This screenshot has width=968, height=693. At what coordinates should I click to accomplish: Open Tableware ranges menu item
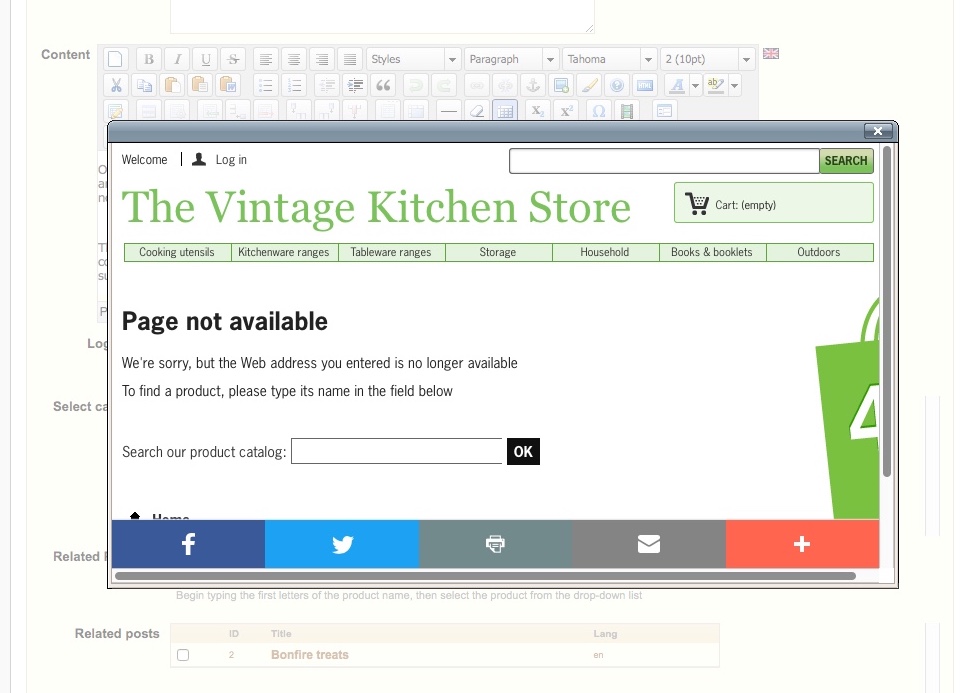pos(391,252)
